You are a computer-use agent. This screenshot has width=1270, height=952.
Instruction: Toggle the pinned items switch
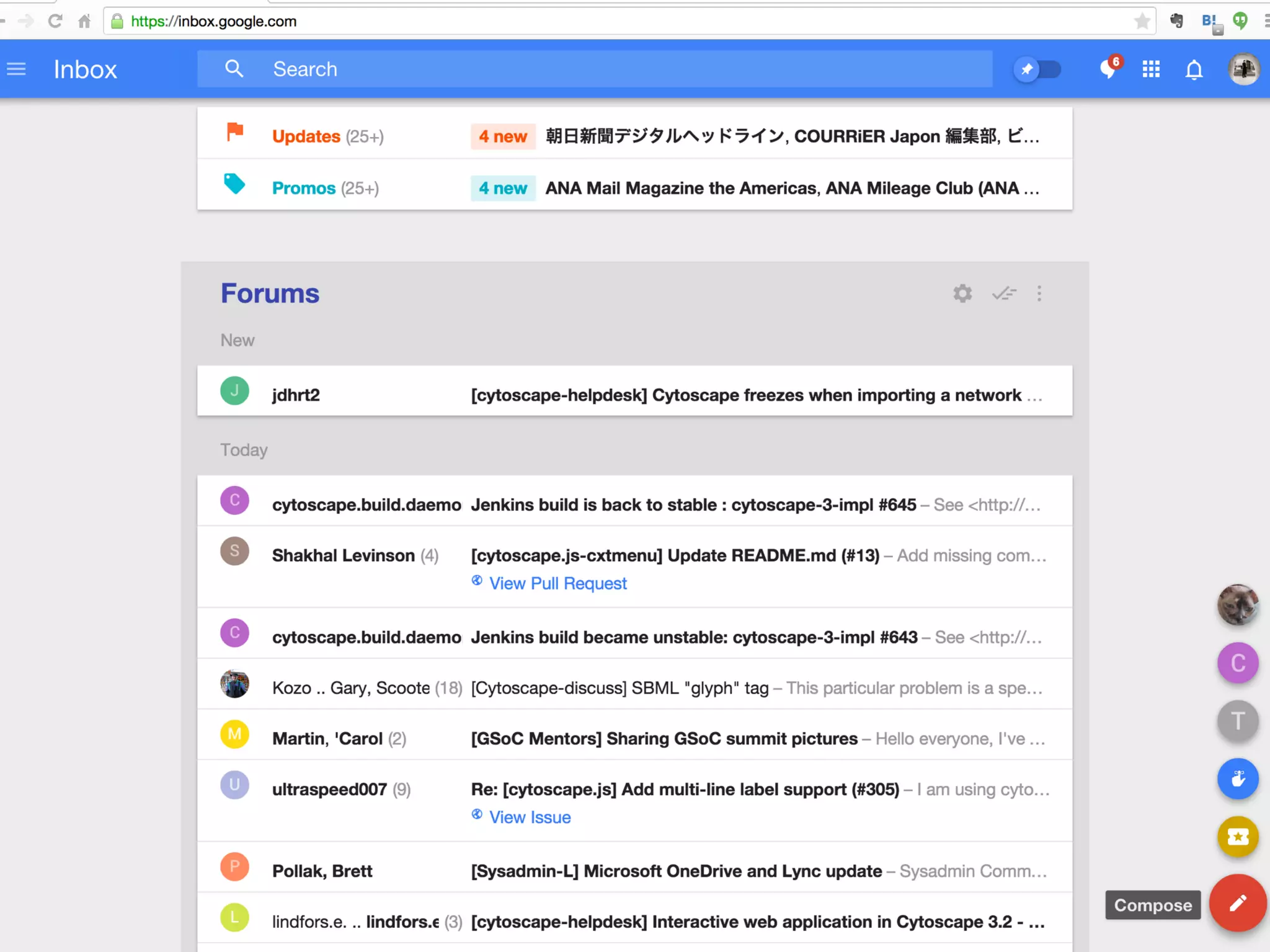tap(1037, 69)
